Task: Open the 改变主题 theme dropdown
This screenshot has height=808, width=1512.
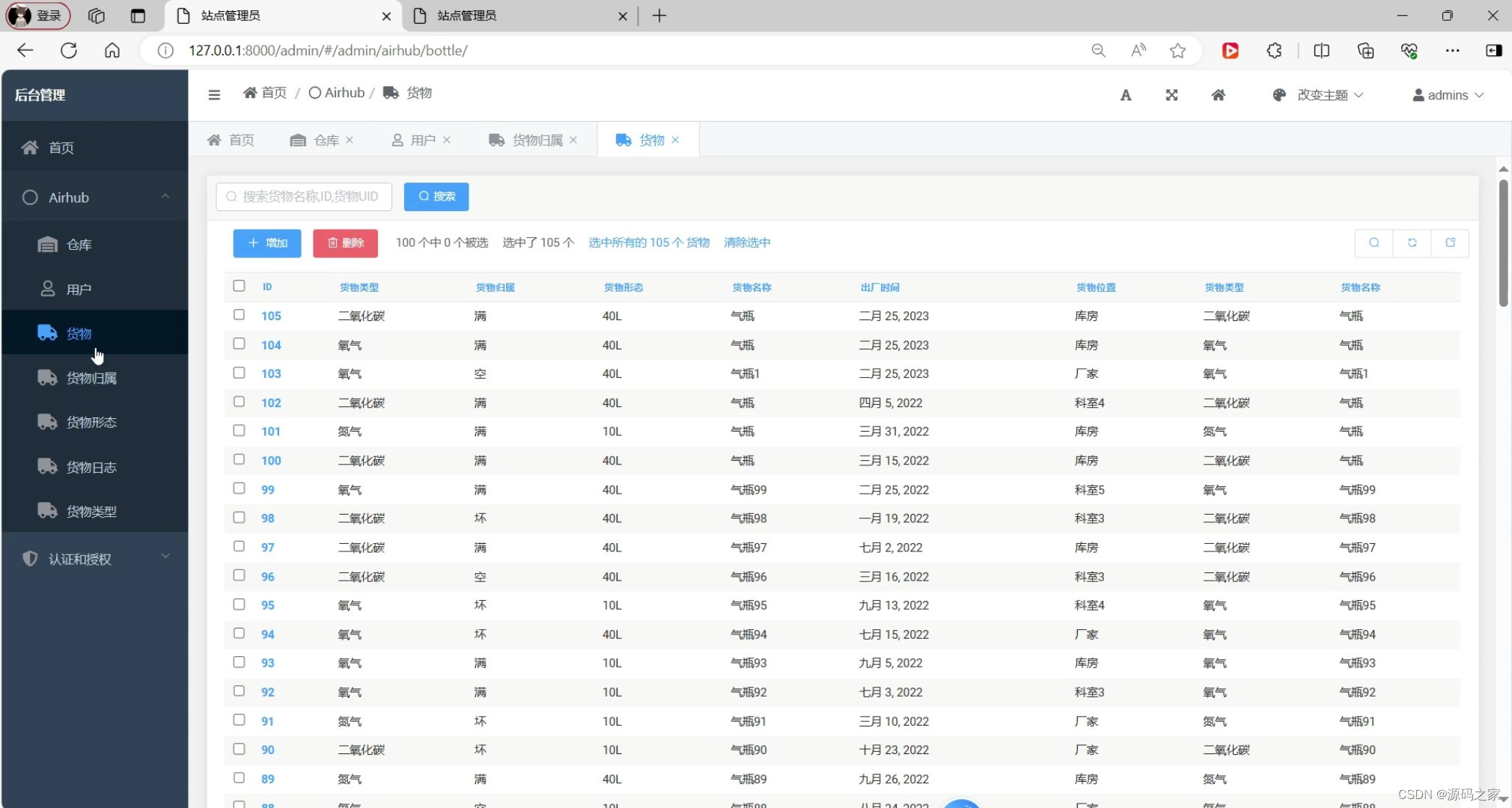Action: pyautogui.click(x=1321, y=95)
